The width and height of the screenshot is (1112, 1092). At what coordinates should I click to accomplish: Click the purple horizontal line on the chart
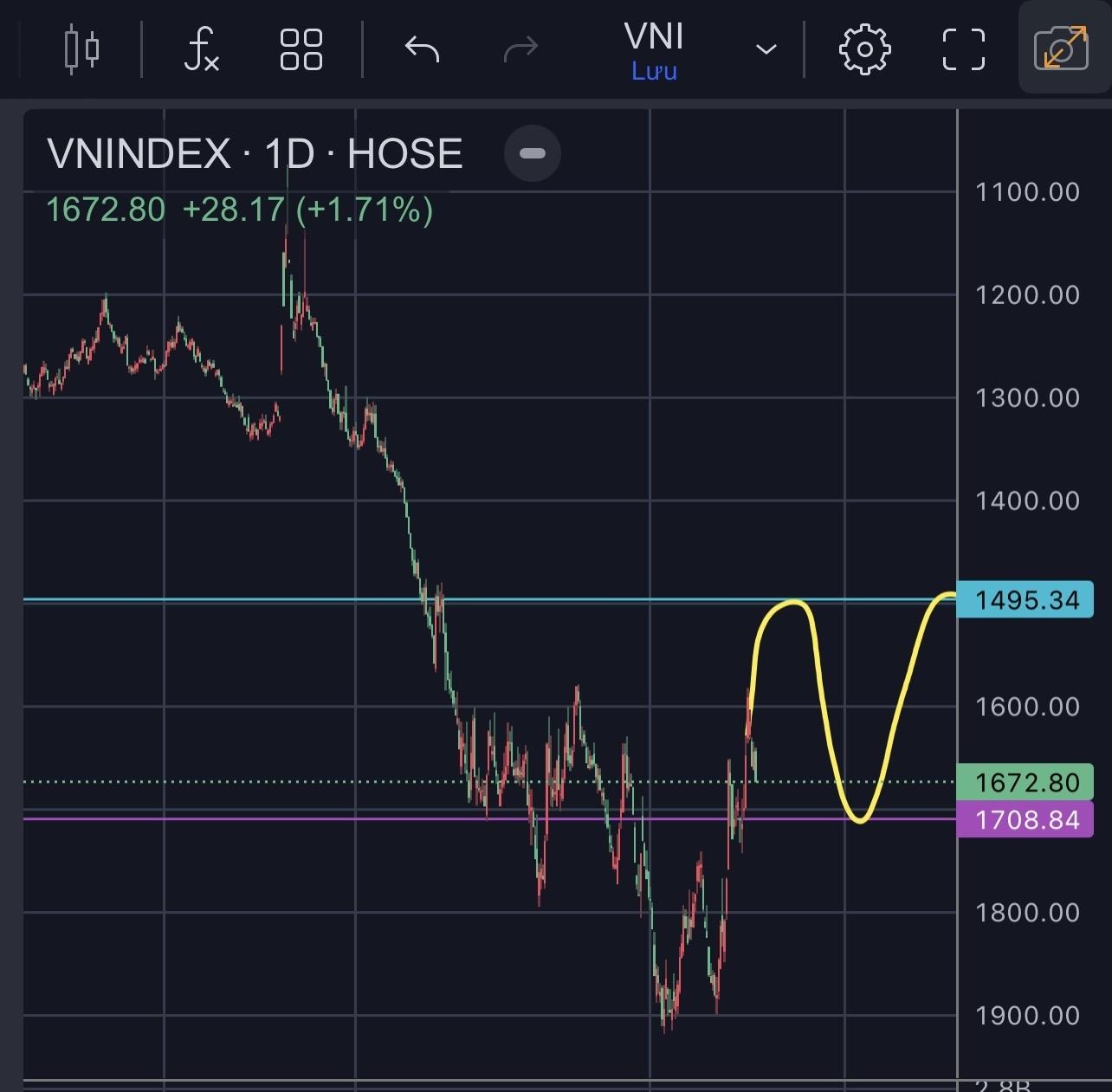(260, 818)
